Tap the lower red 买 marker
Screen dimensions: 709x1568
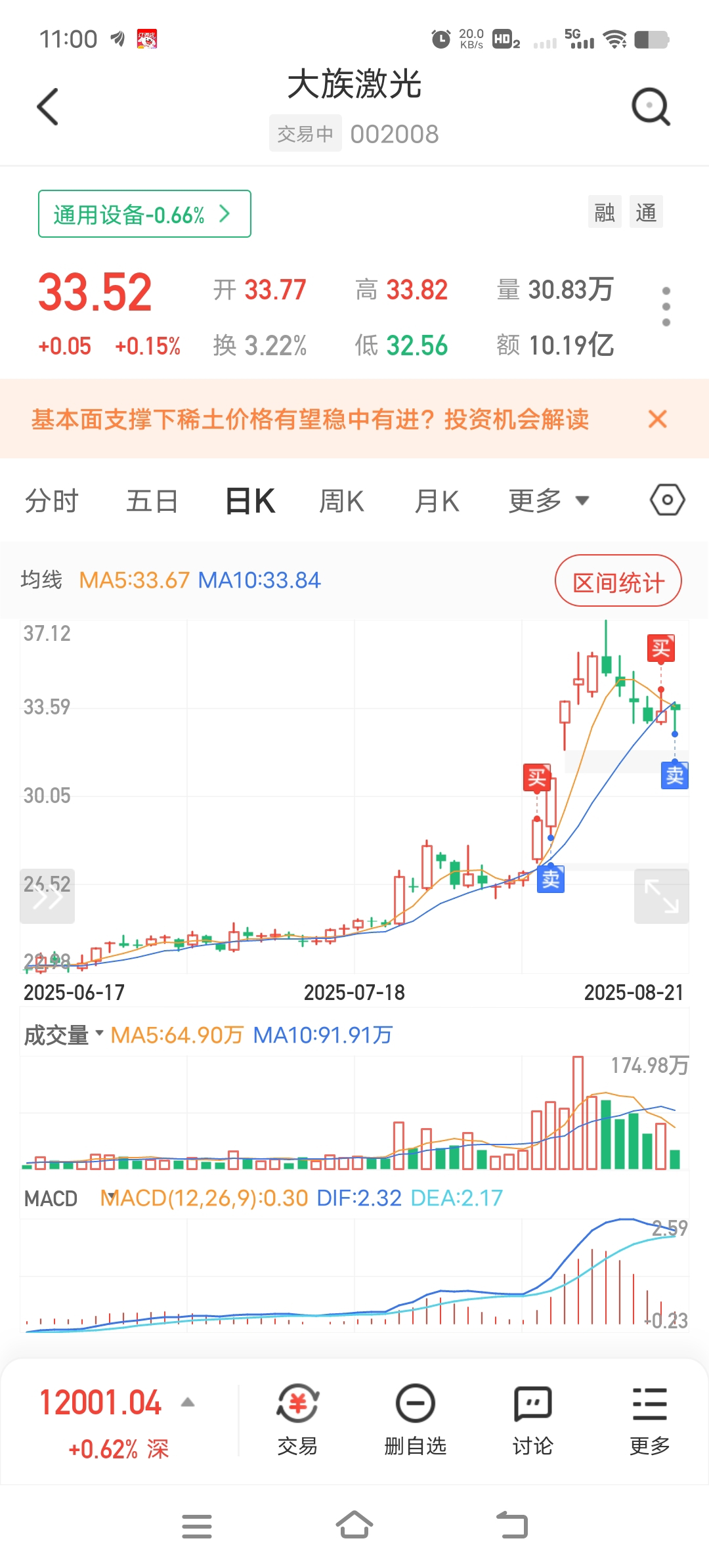[x=537, y=777]
